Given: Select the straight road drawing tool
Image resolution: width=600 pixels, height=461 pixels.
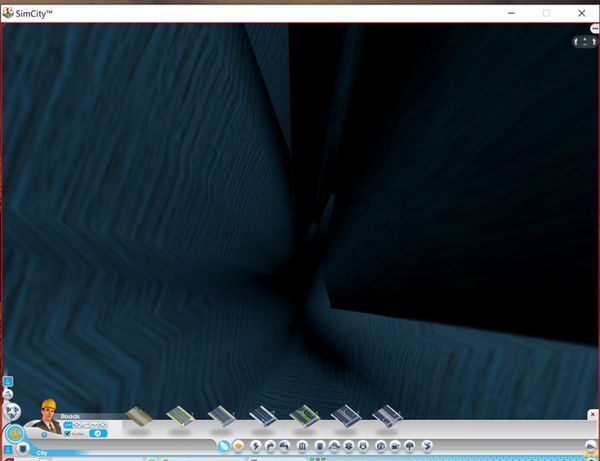Looking at the screenshot, I should click(x=68, y=425).
